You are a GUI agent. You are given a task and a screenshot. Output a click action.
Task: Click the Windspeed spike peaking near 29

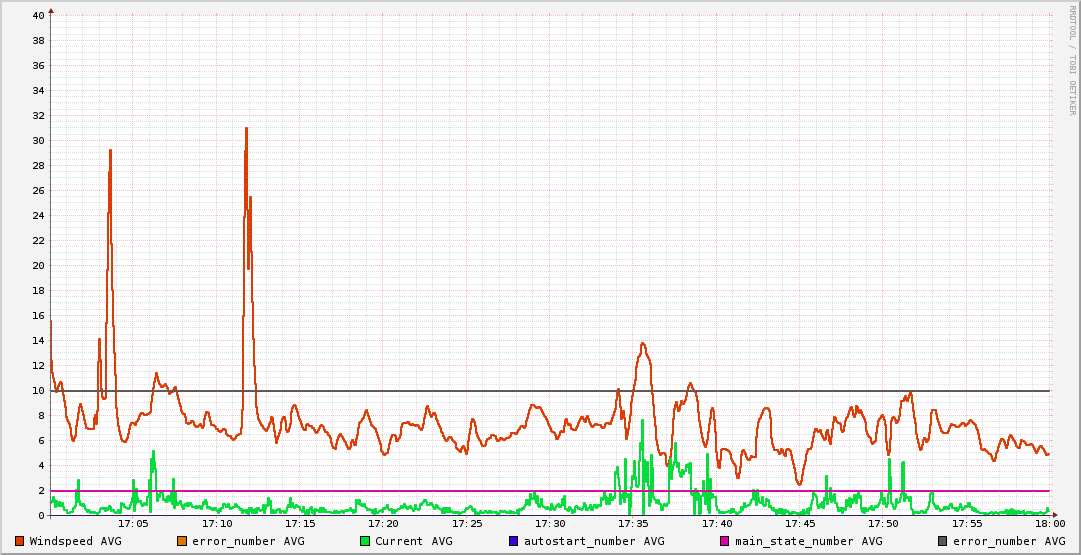click(x=110, y=153)
